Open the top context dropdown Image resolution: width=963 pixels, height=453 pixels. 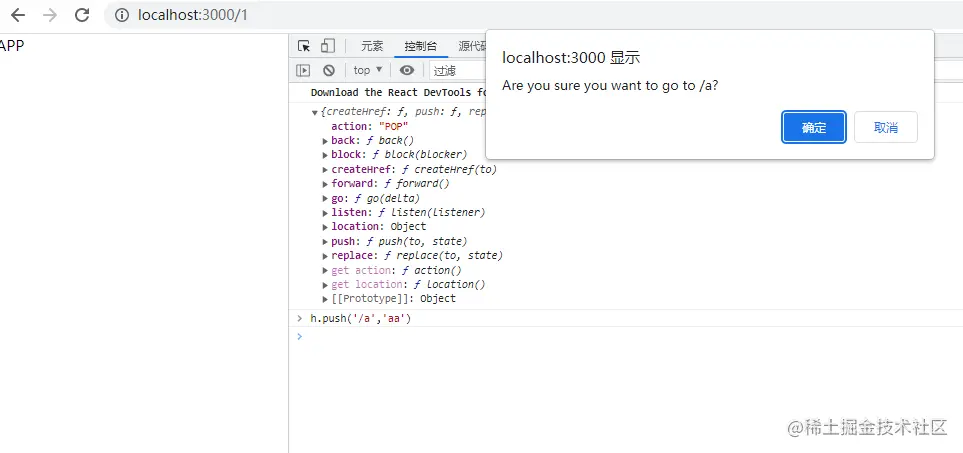368,71
